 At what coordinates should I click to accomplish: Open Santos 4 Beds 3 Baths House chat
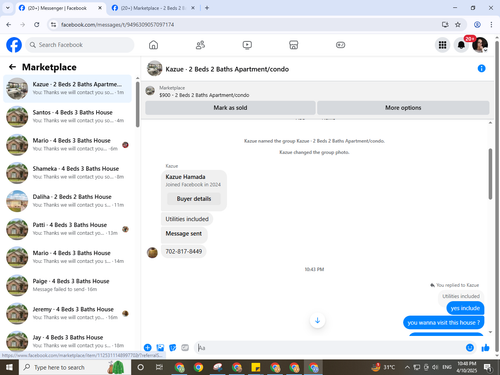click(67, 116)
